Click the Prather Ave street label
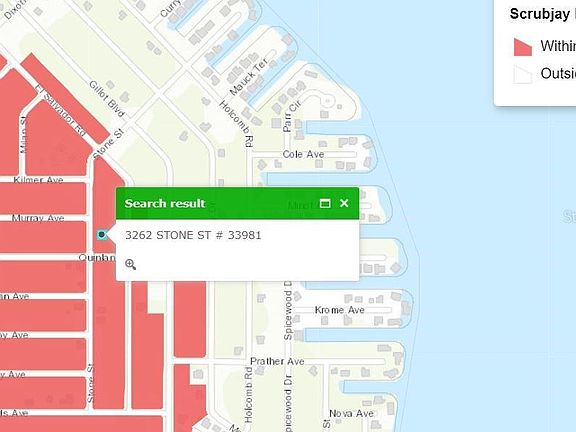Viewport: 576px width, 432px height. point(277,361)
